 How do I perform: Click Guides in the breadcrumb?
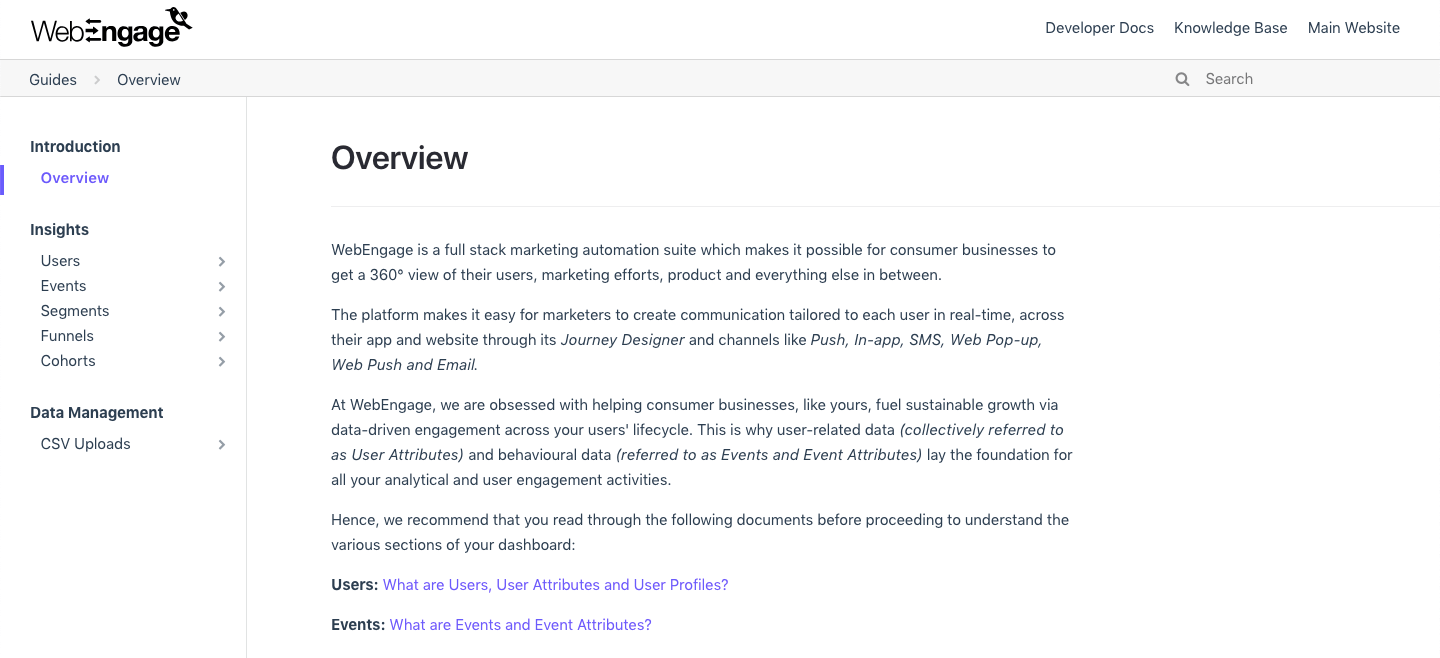[x=53, y=80]
